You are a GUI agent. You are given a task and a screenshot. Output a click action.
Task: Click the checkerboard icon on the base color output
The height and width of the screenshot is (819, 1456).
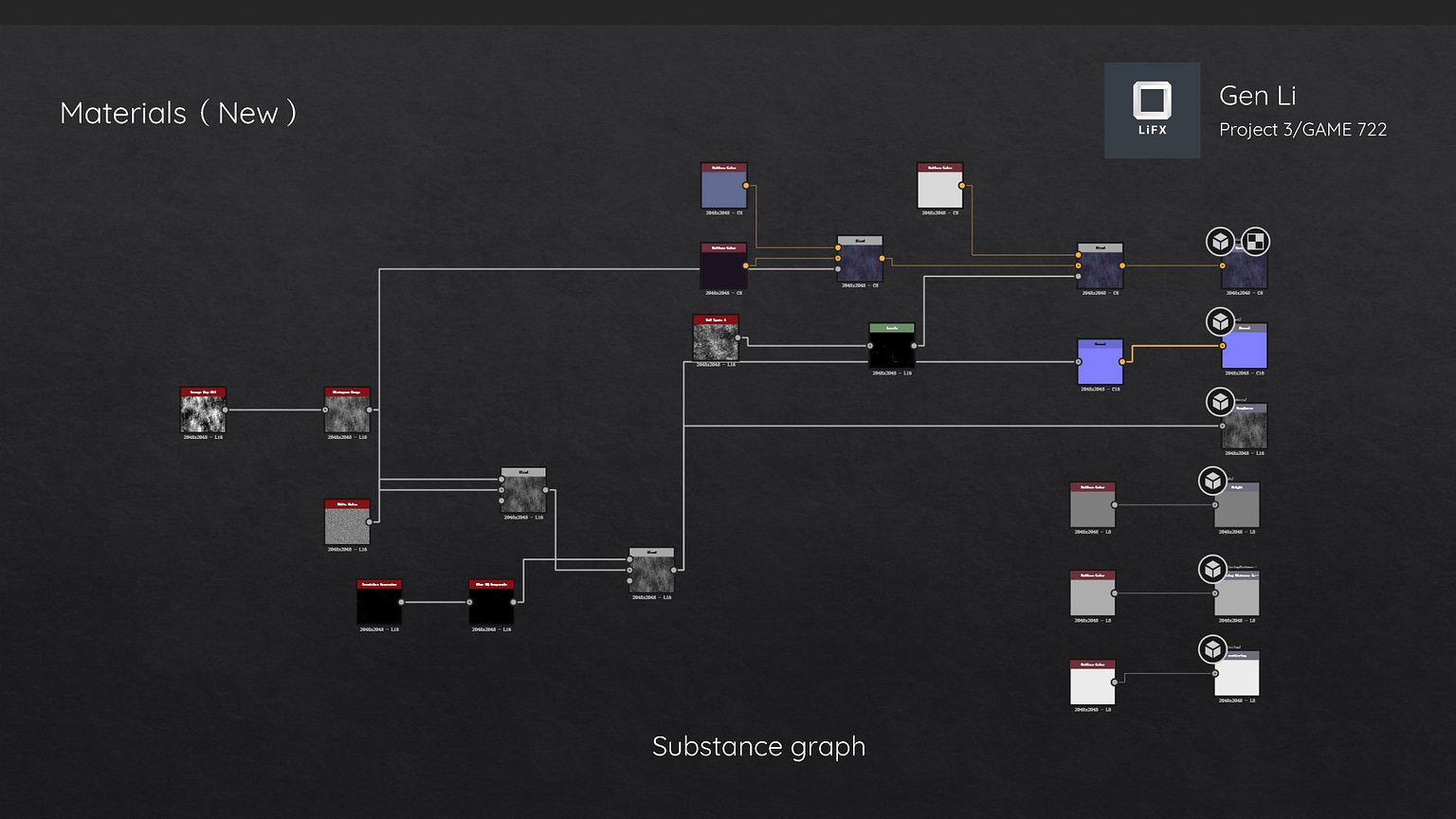point(1255,242)
